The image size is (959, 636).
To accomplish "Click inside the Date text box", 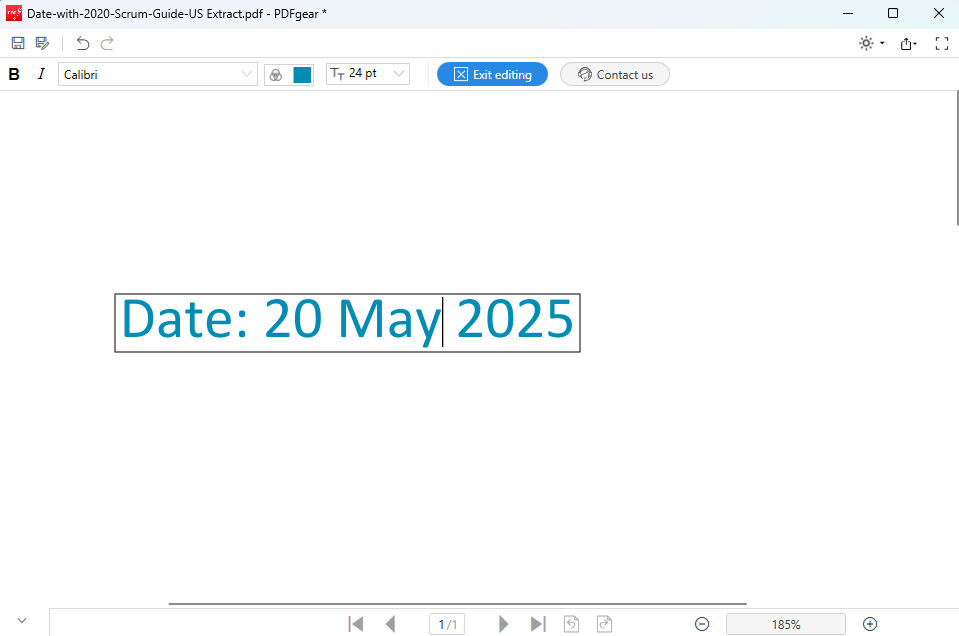I will [347, 323].
